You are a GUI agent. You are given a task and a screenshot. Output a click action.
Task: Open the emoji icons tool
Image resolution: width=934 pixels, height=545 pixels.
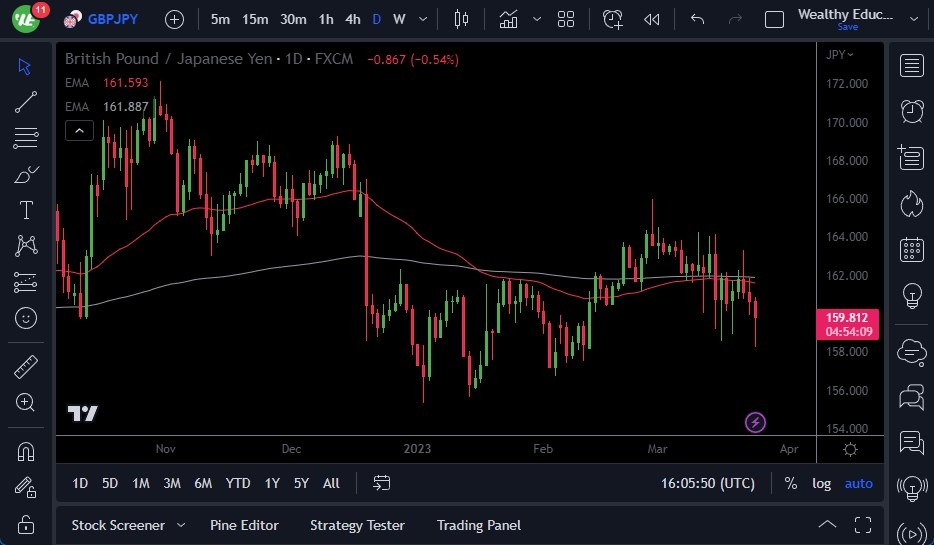(x=26, y=318)
